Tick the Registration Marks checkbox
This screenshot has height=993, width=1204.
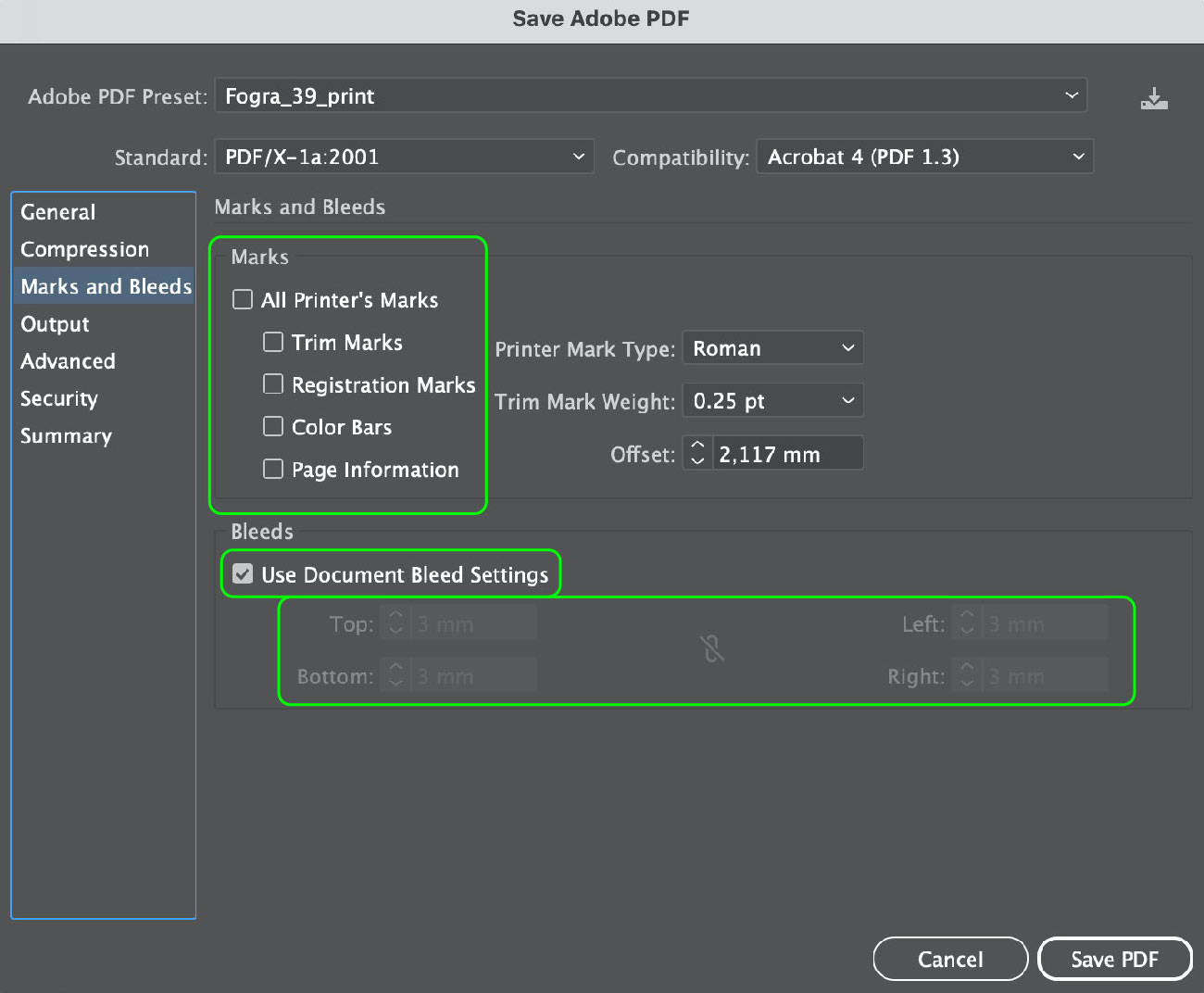(273, 383)
